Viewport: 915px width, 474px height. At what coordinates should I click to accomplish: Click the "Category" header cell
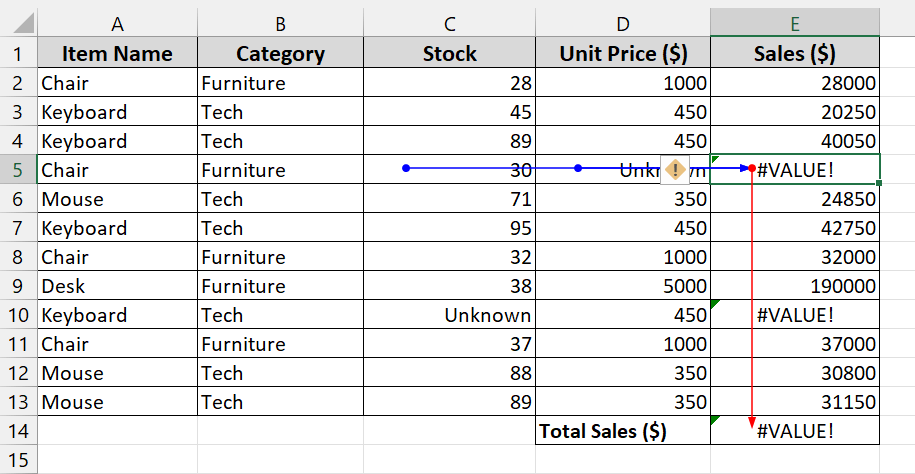tap(280, 54)
